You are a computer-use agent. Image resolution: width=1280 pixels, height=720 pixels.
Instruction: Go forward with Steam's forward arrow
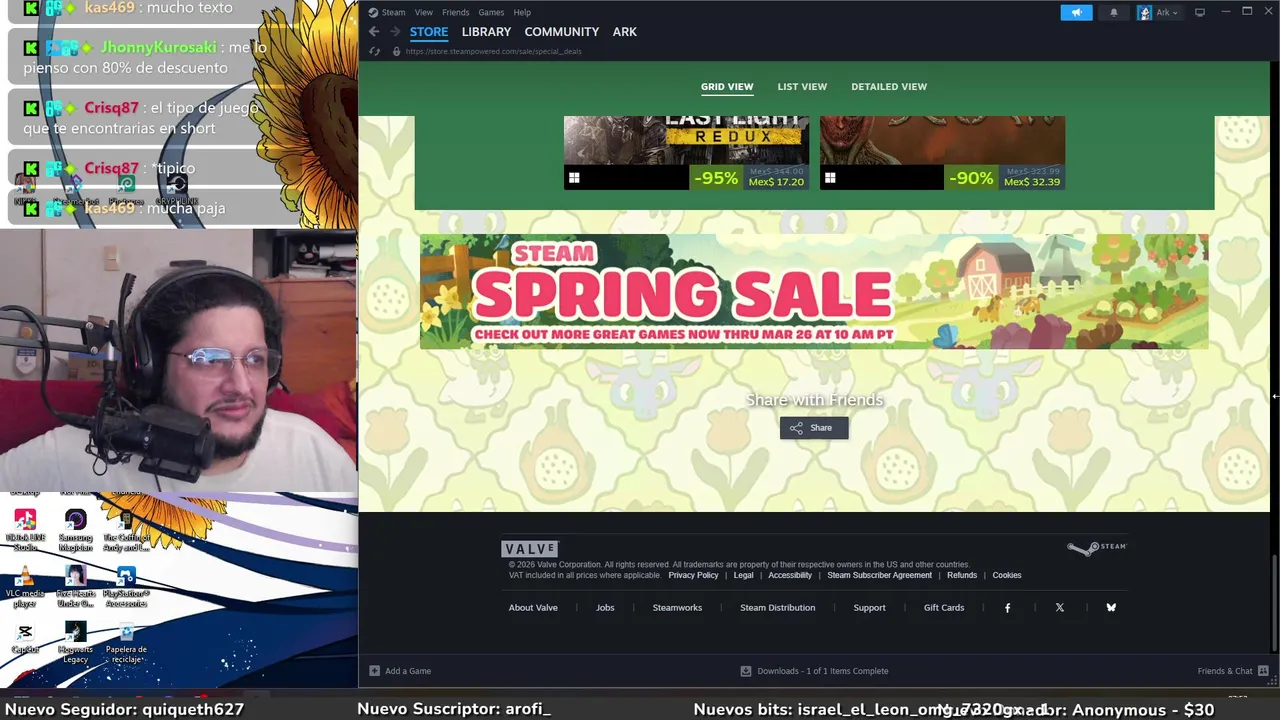394,32
